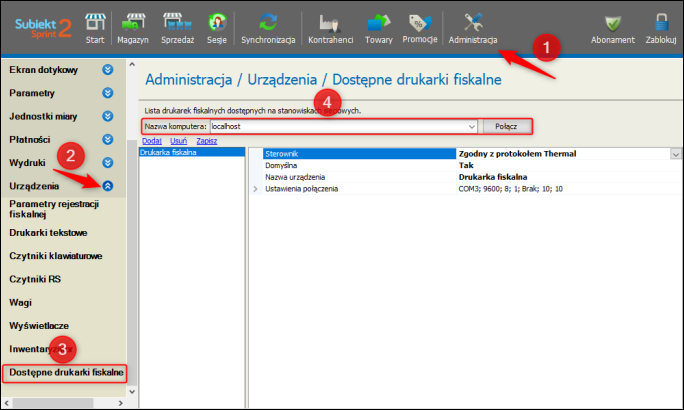Click the Jednostki miary sidebar label
Viewport: 684px width, 410px height.
(43, 116)
